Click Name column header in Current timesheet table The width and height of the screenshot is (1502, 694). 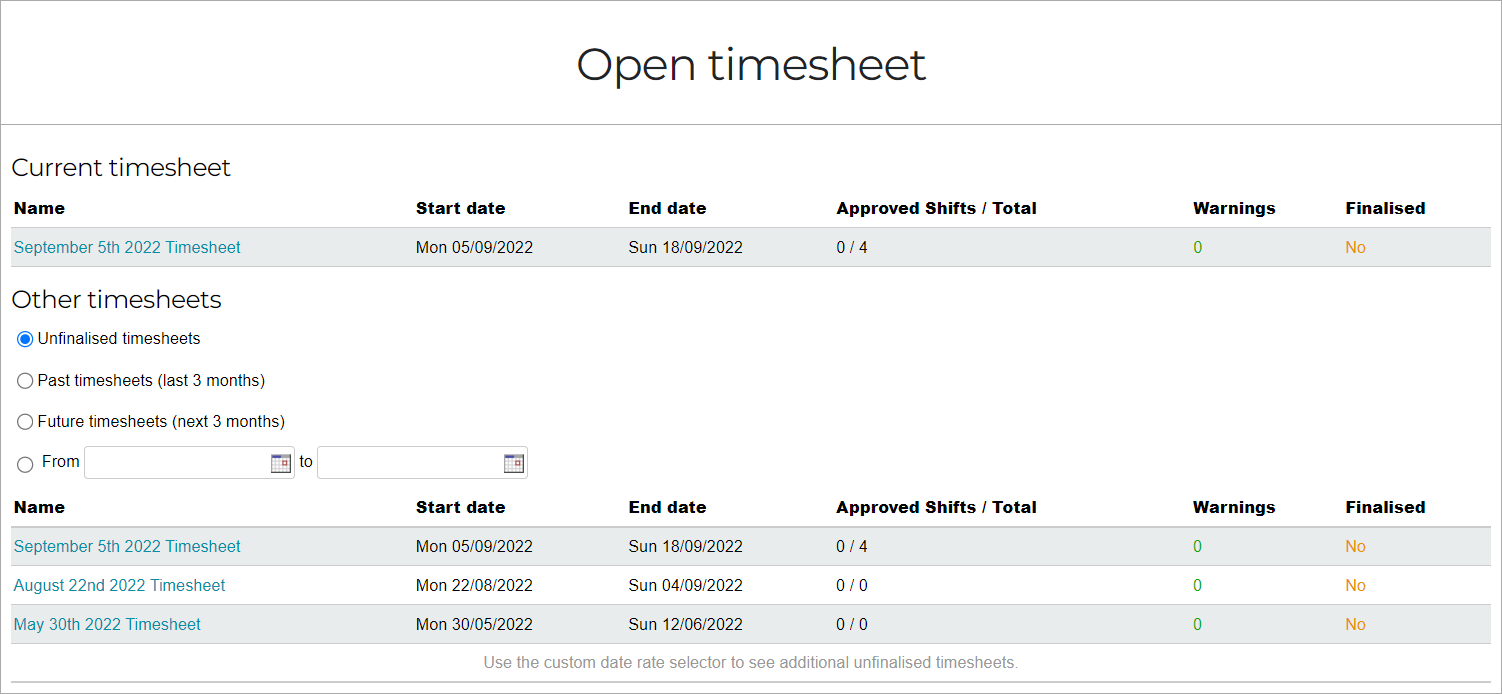39,208
